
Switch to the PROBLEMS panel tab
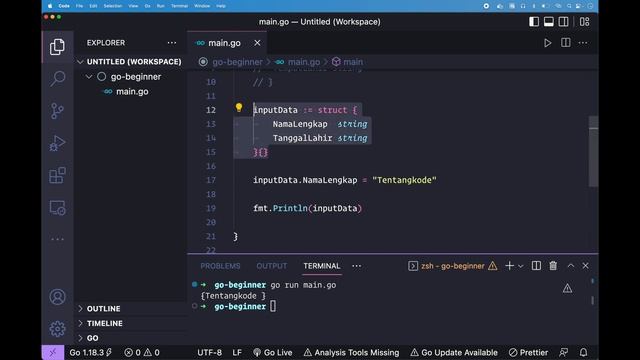pos(220,266)
